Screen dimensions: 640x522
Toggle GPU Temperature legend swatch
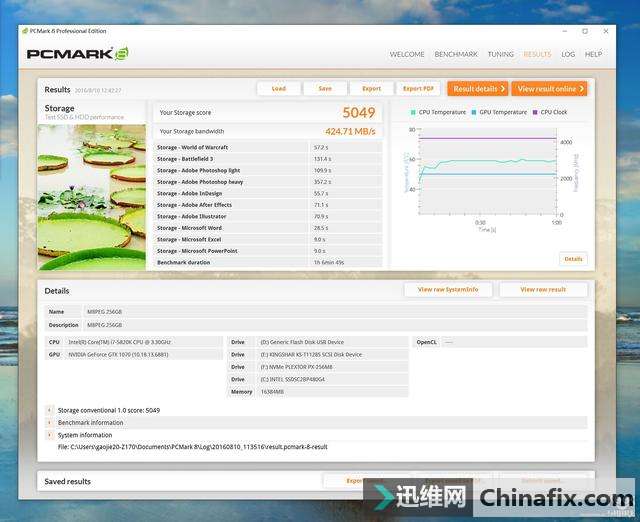tap(474, 112)
